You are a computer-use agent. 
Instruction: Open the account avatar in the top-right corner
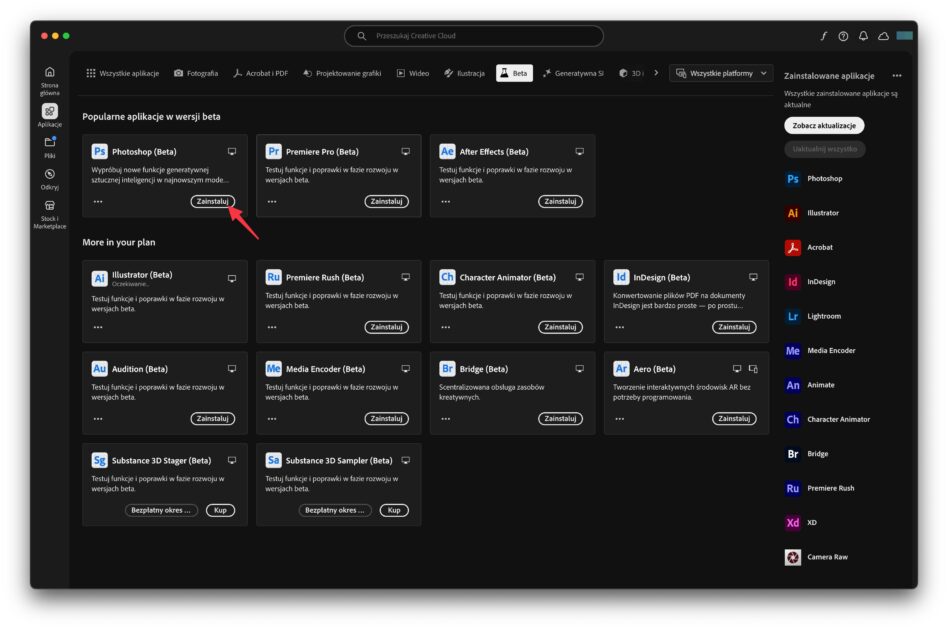click(x=904, y=36)
